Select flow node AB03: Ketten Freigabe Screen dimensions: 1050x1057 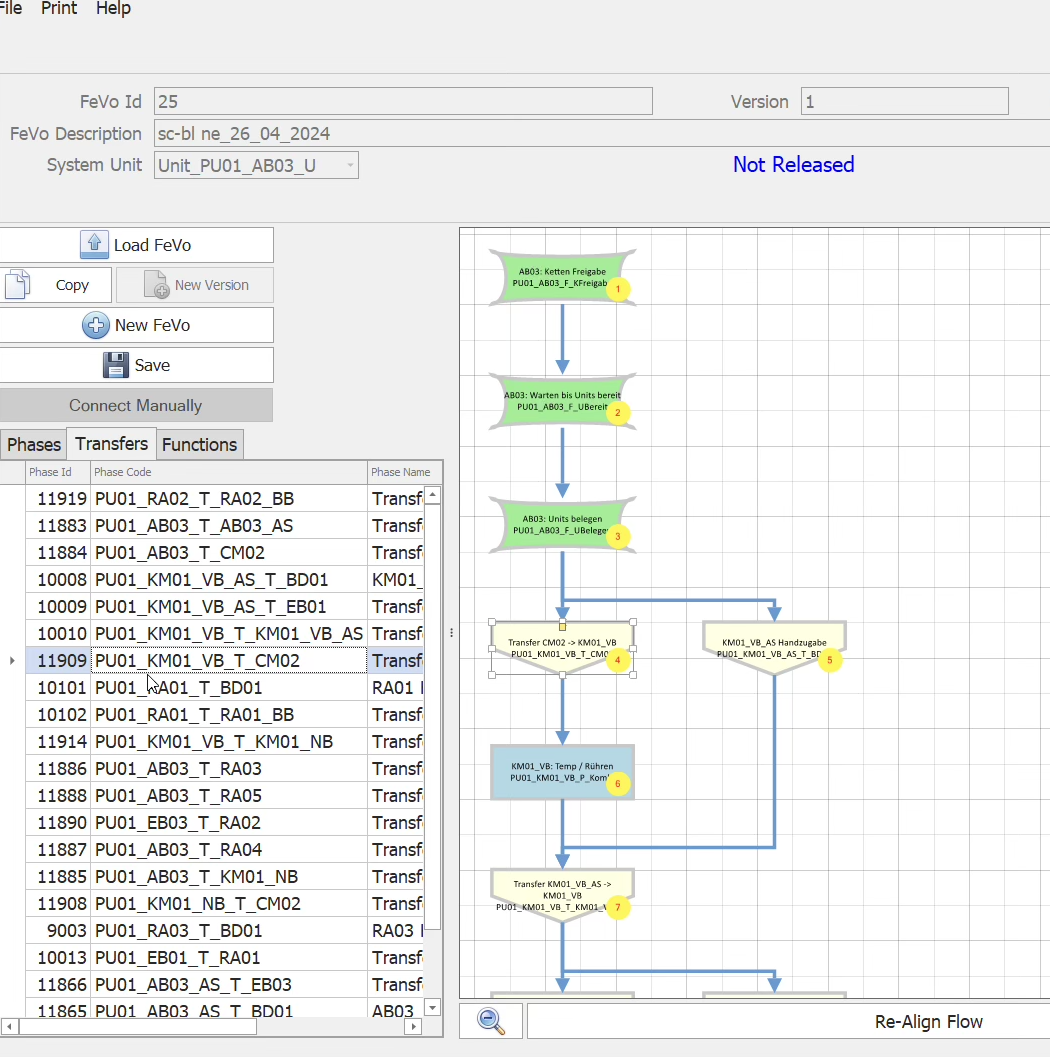561,277
